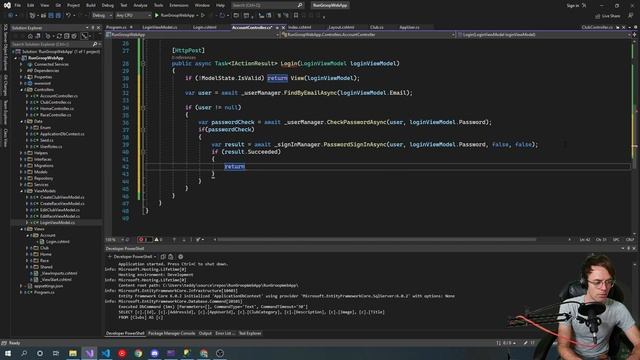
Task: Select appsettings.json in Solution Explorer
Action: pos(48,286)
